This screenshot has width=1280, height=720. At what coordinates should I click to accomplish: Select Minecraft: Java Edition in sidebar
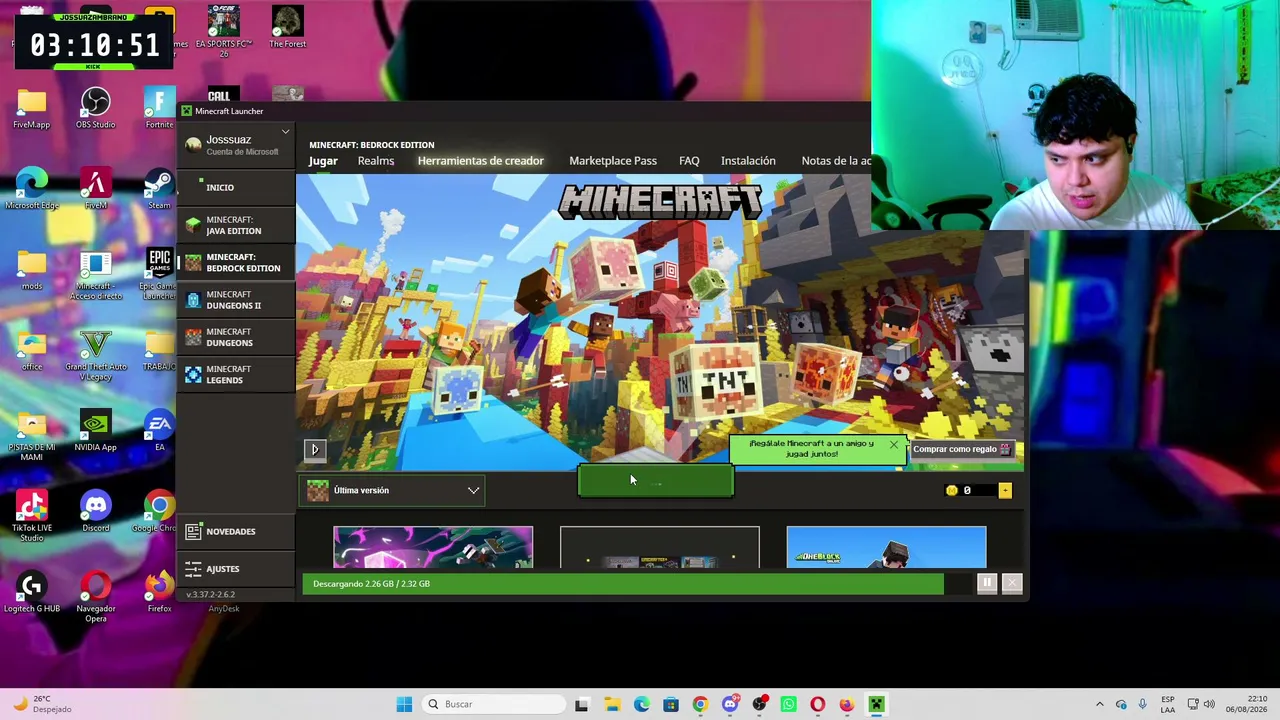tap(236, 225)
